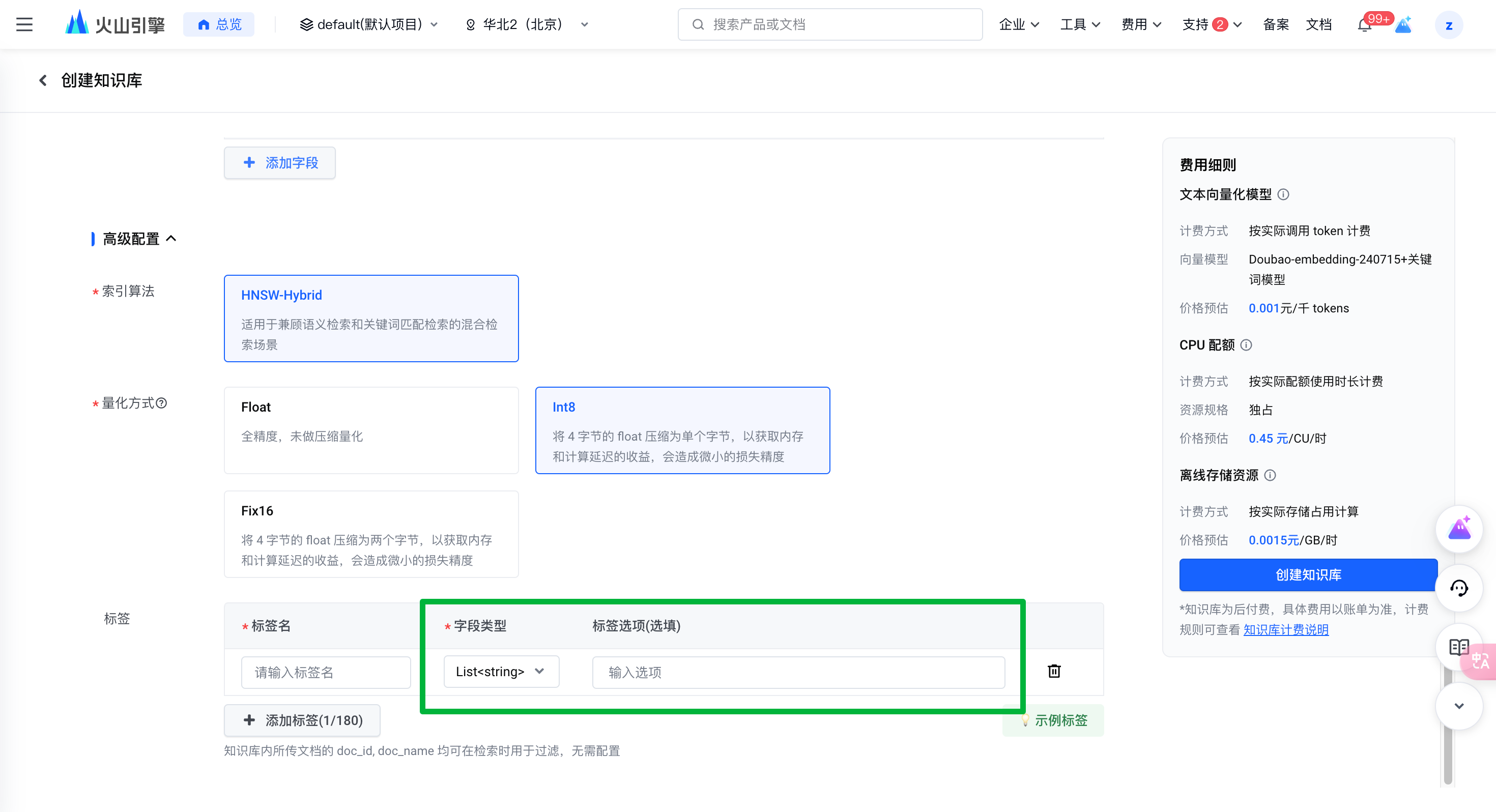Viewport: 1496px width, 812px height.
Task: Open the 费用 menu
Action: pyautogui.click(x=1141, y=24)
